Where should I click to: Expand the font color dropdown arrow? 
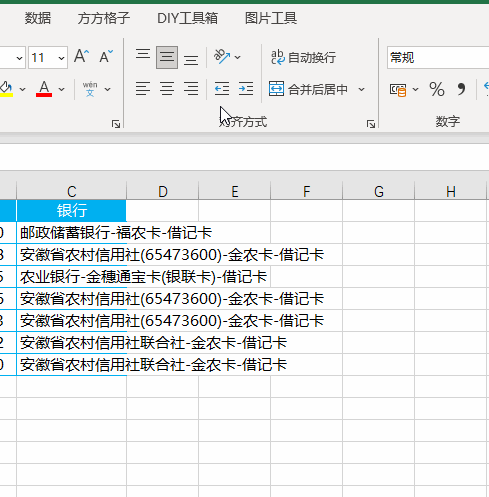(x=61, y=89)
